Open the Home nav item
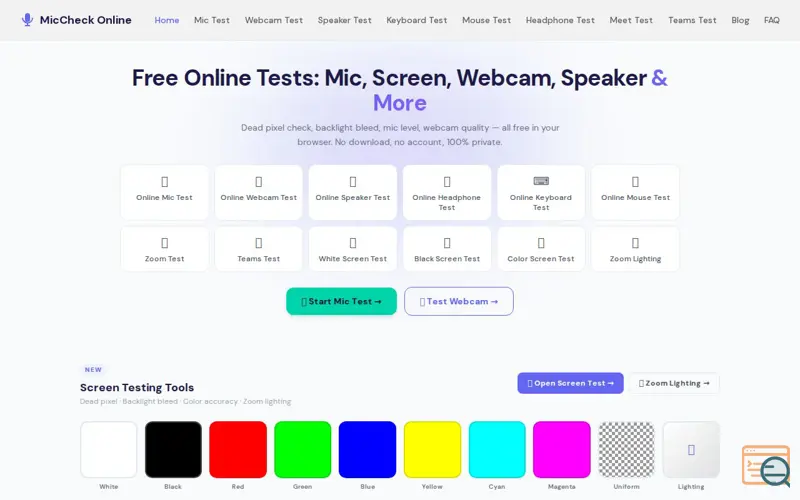Viewport: 800px width, 500px height. click(x=167, y=20)
